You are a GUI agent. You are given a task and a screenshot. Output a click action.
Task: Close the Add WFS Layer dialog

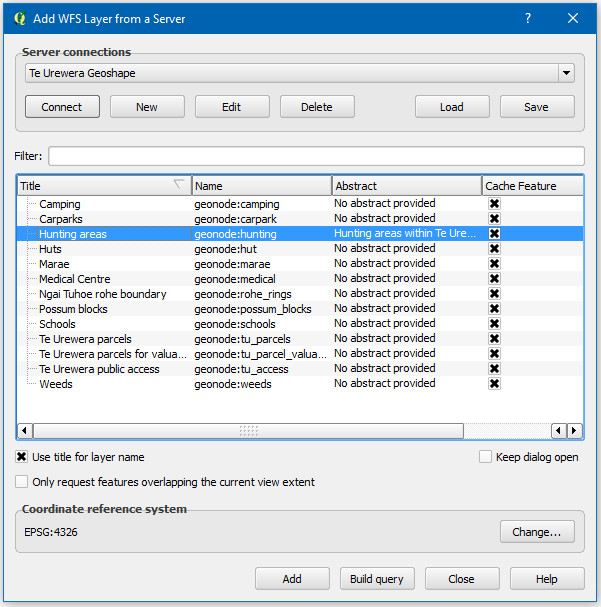pos(573,18)
